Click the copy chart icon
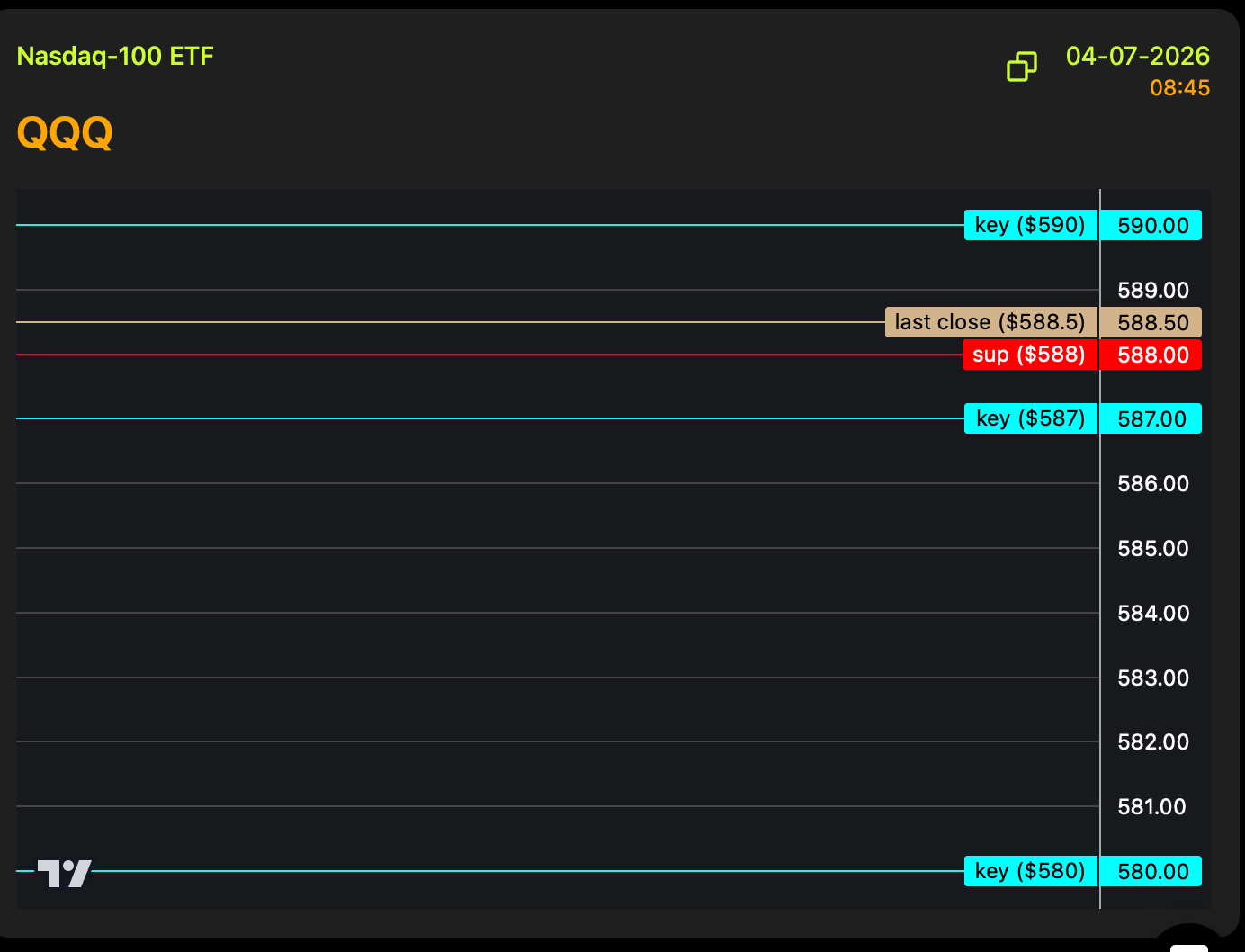 coord(1021,67)
